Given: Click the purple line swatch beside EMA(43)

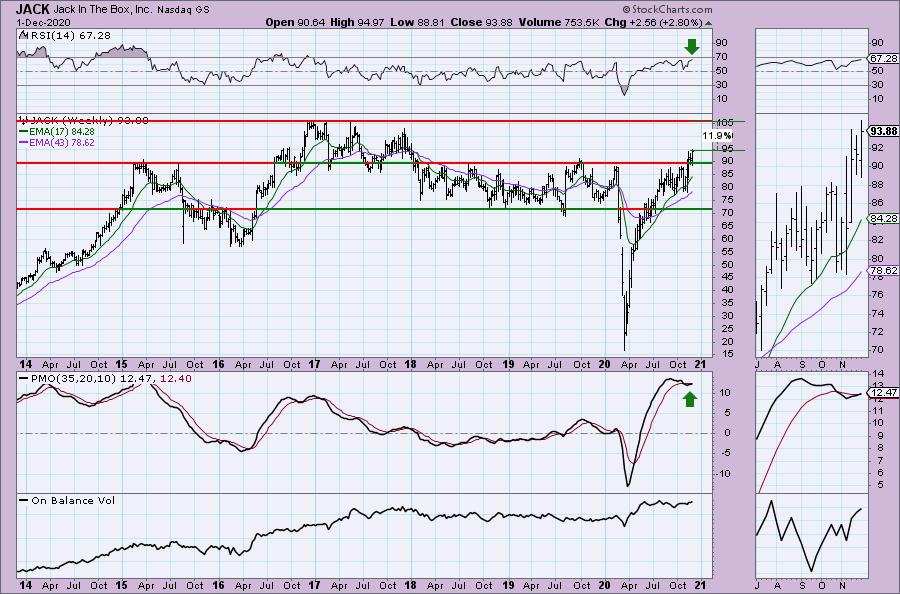Looking at the screenshot, I should coord(23,142).
